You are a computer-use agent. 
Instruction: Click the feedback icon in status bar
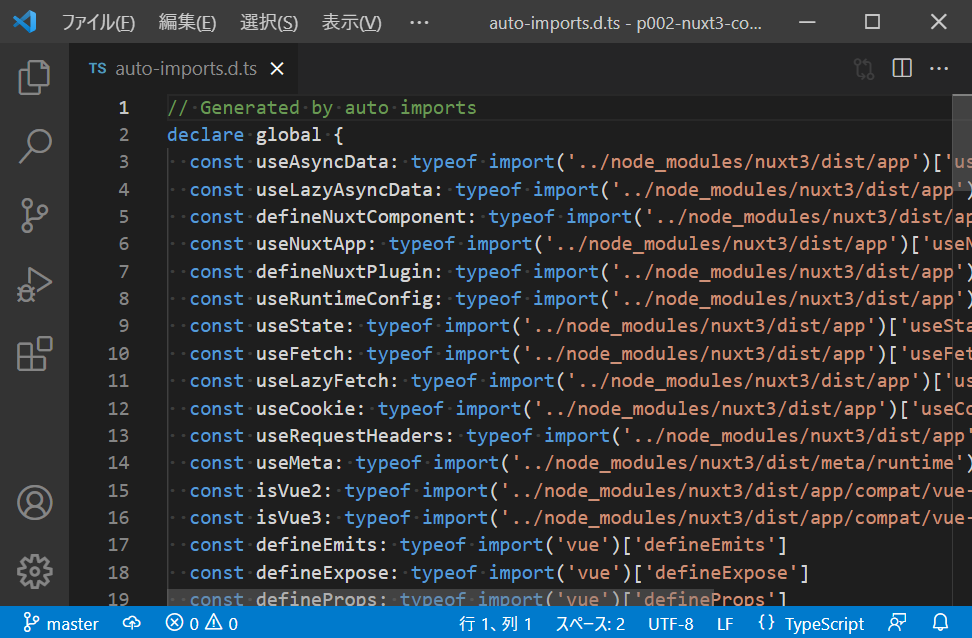coord(898,622)
